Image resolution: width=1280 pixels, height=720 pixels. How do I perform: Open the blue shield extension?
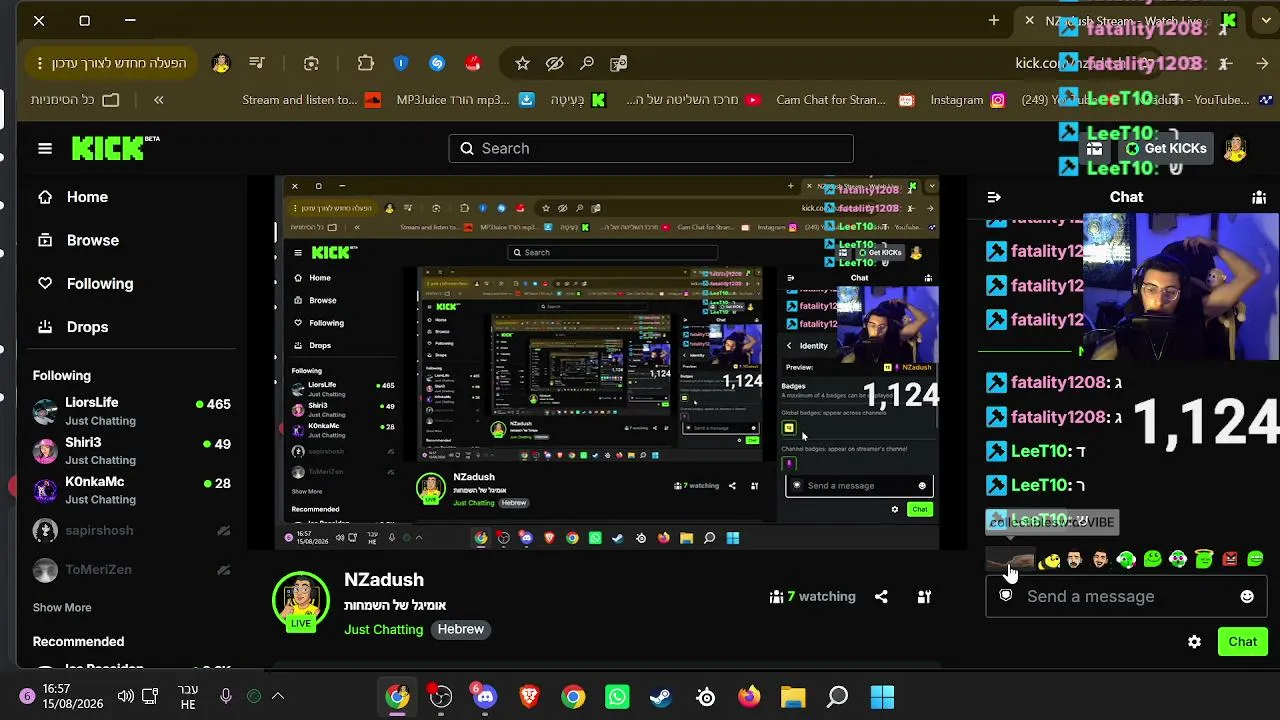pos(401,63)
